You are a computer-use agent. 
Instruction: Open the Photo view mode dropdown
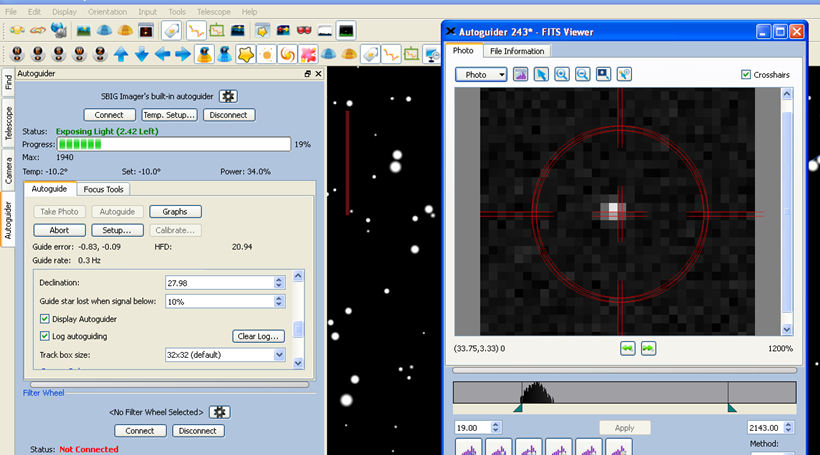click(x=482, y=74)
